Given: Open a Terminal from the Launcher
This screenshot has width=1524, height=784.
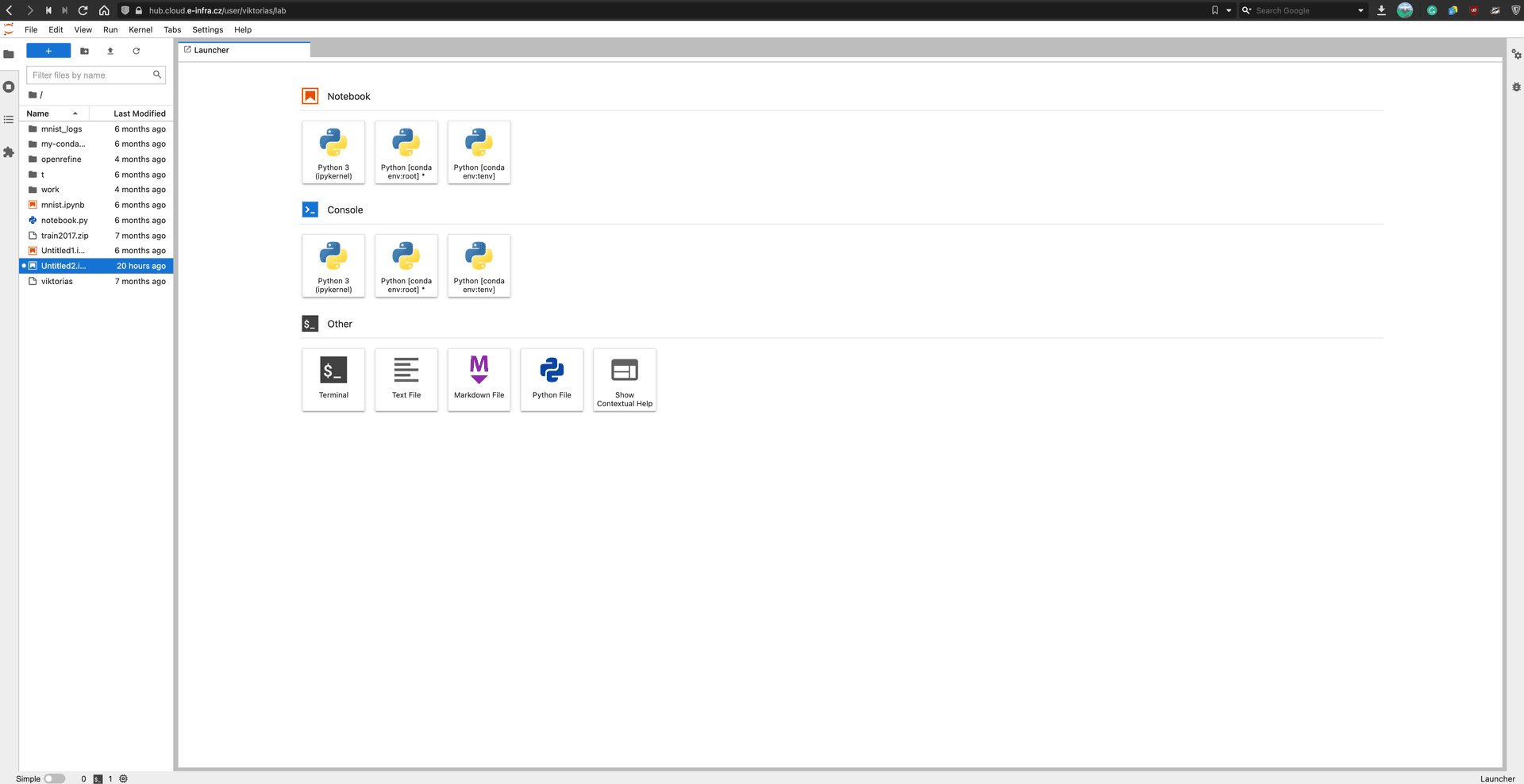Looking at the screenshot, I should pos(333,379).
